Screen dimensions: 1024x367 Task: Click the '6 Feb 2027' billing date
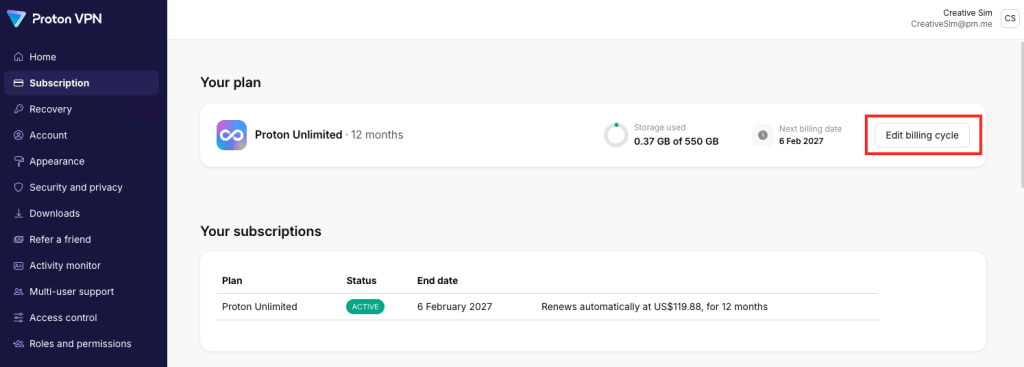801,141
